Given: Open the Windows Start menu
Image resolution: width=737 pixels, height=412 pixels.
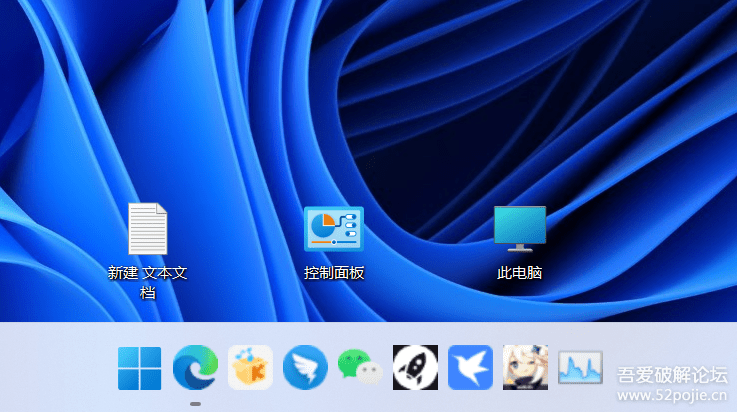Looking at the screenshot, I should pos(139,368).
